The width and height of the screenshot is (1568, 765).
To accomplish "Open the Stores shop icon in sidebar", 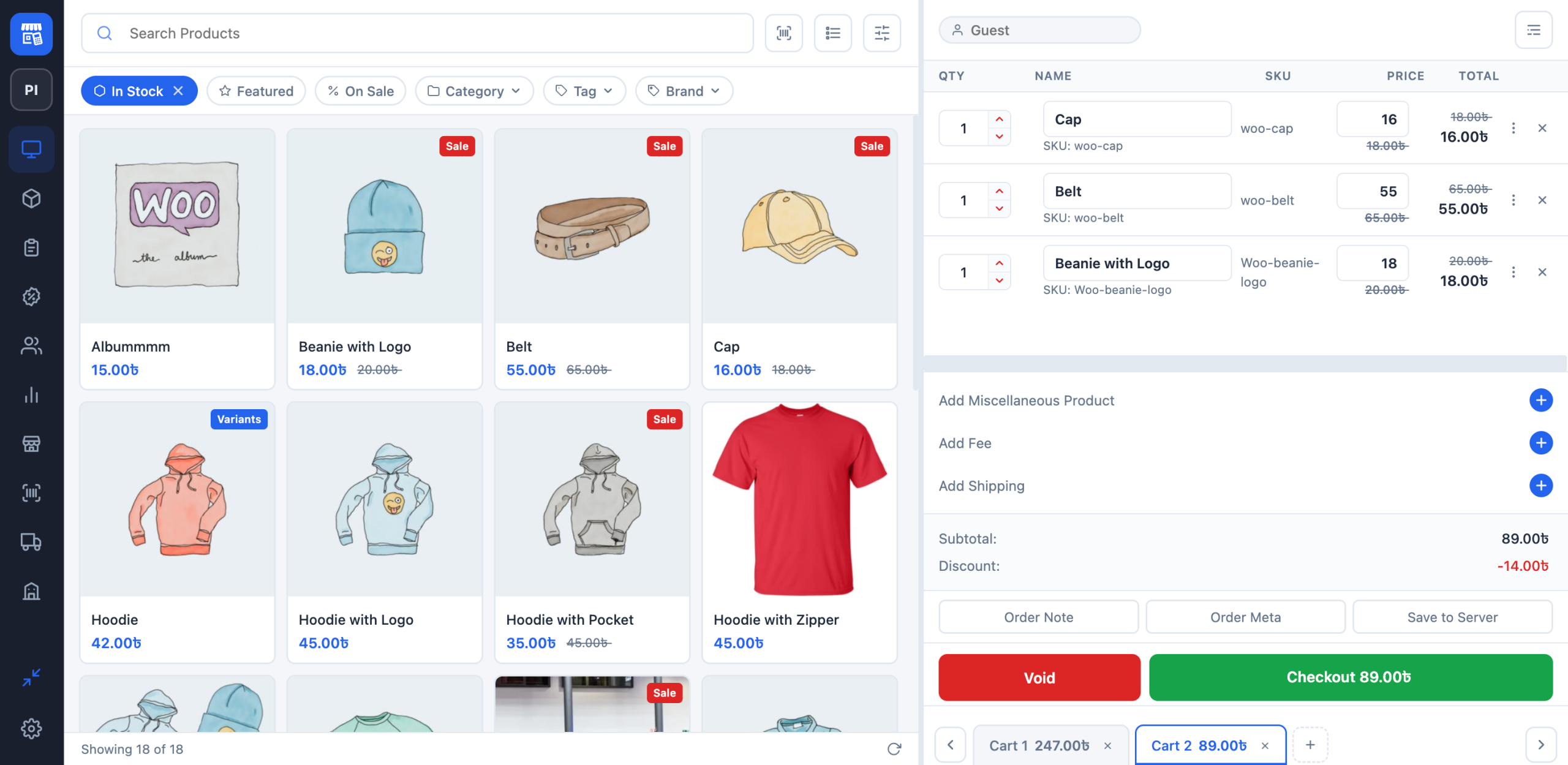I will (31, 443).
